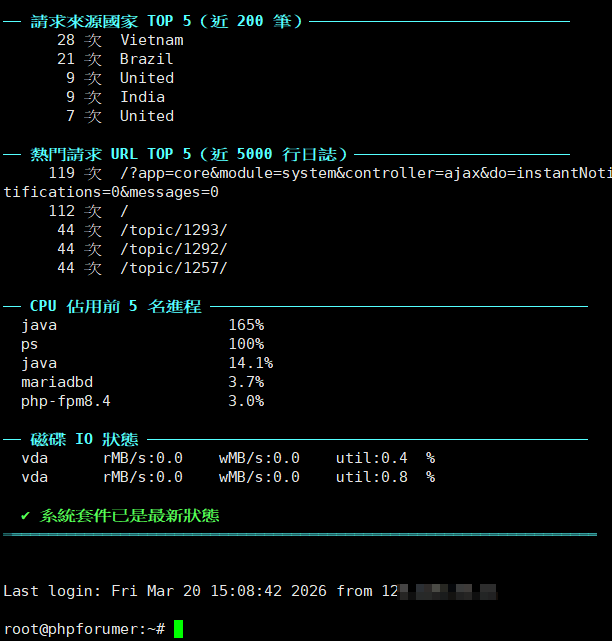This screenshot has height=641, width=612.
Task: Select the /topic/1257/ URL path
Action: [173, 268]
